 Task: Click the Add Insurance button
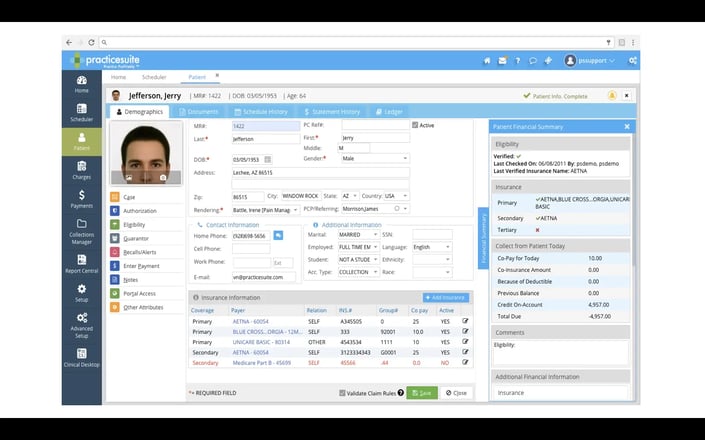446,298
